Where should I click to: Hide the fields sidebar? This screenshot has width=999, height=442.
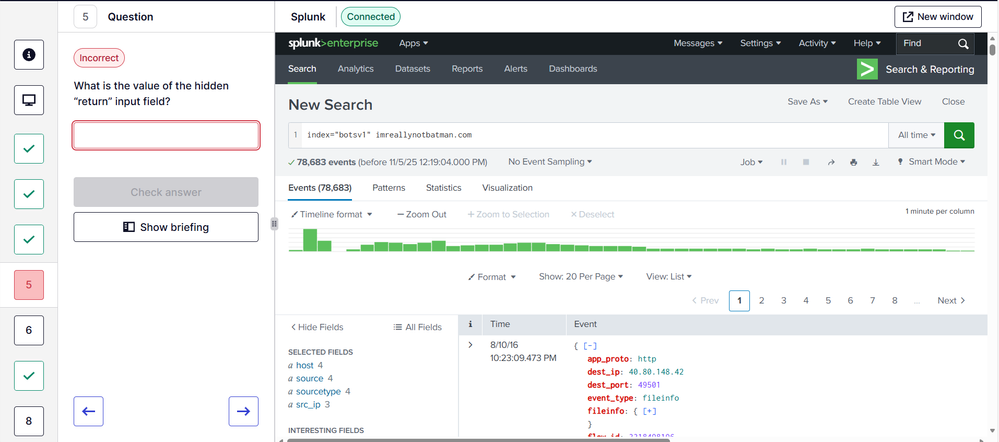[x=317, y=327]
